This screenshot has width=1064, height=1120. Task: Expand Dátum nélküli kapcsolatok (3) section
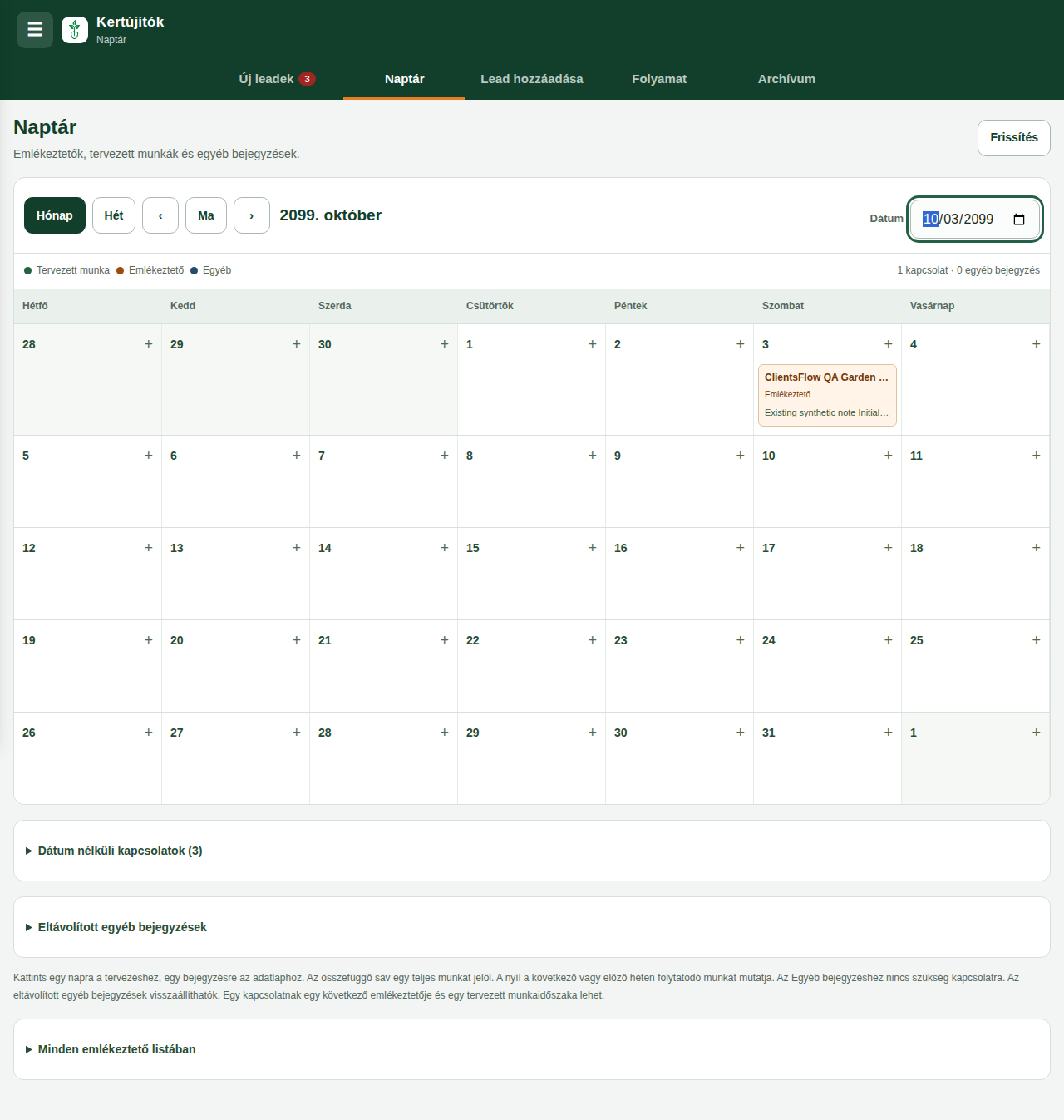[x=532, y=851]
